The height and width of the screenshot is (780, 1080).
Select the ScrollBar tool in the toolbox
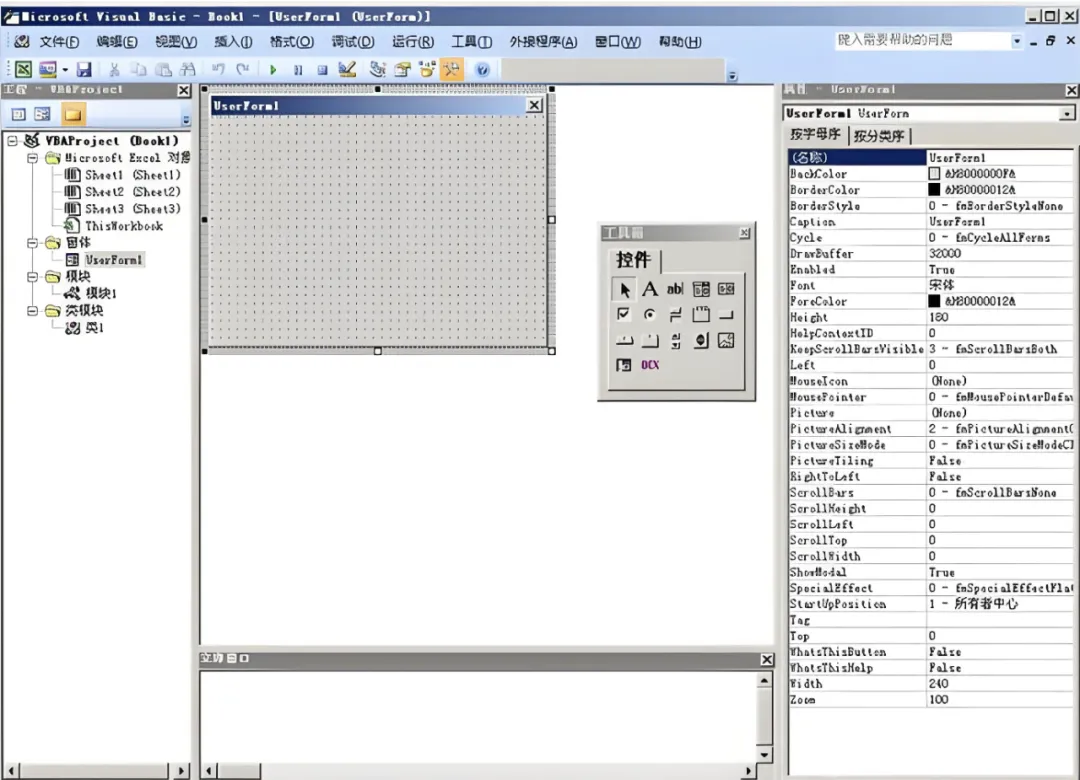click(675, 340)
